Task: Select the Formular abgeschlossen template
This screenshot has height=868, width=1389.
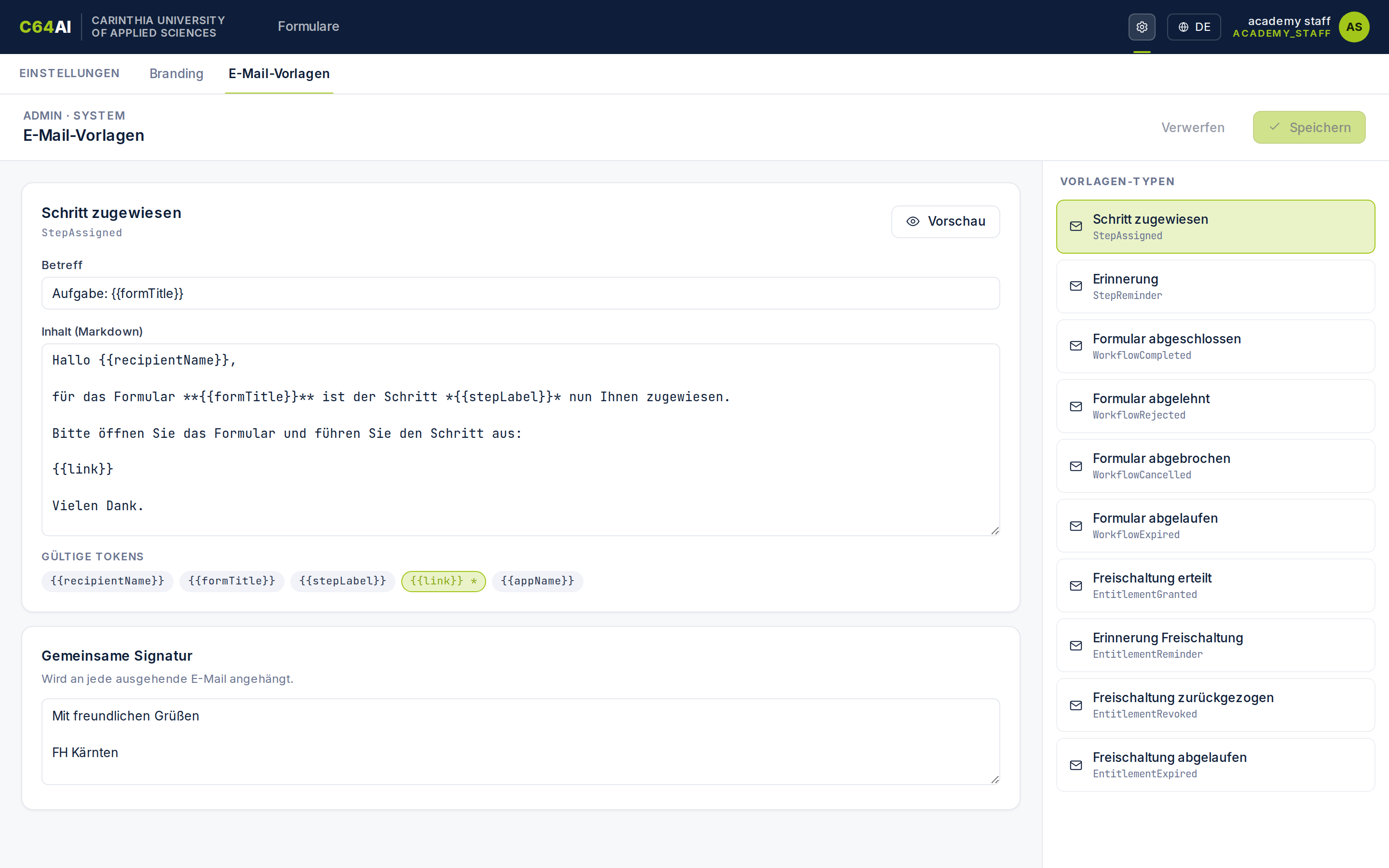Action: (x=1215, y=346)
